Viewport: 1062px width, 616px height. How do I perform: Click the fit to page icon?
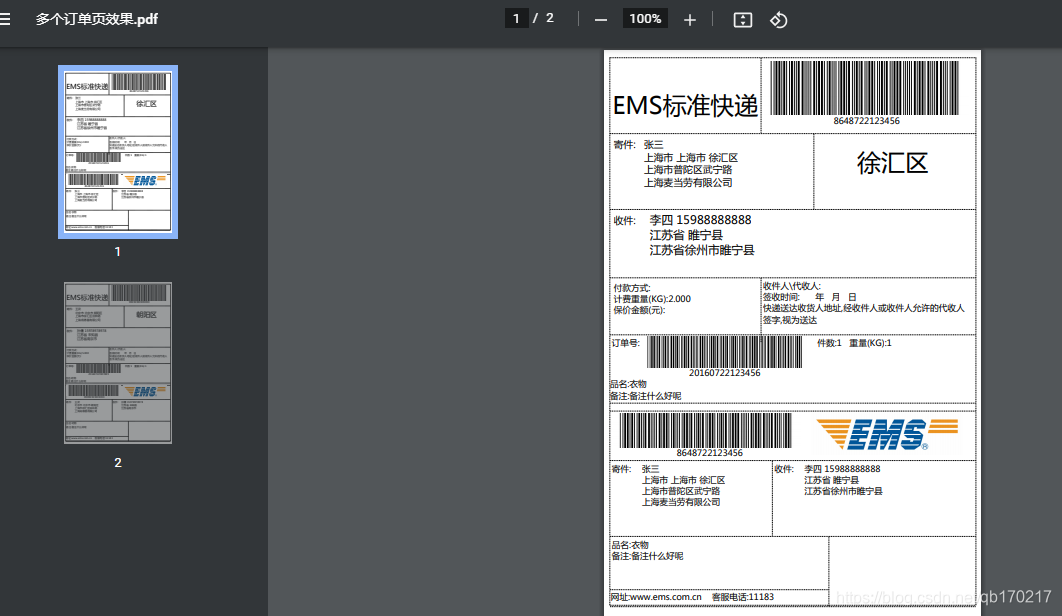743,20
